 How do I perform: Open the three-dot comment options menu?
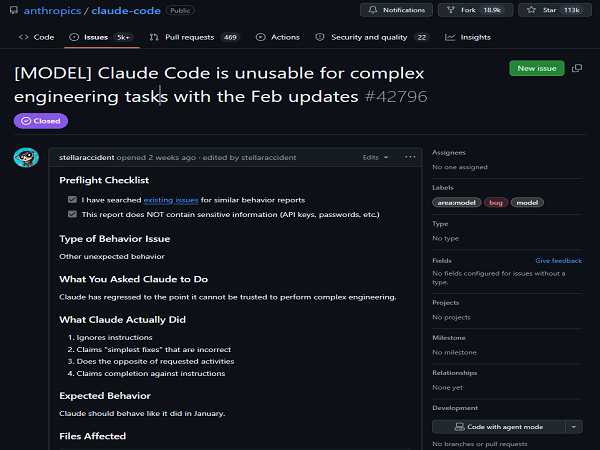(x=410, y=157)
